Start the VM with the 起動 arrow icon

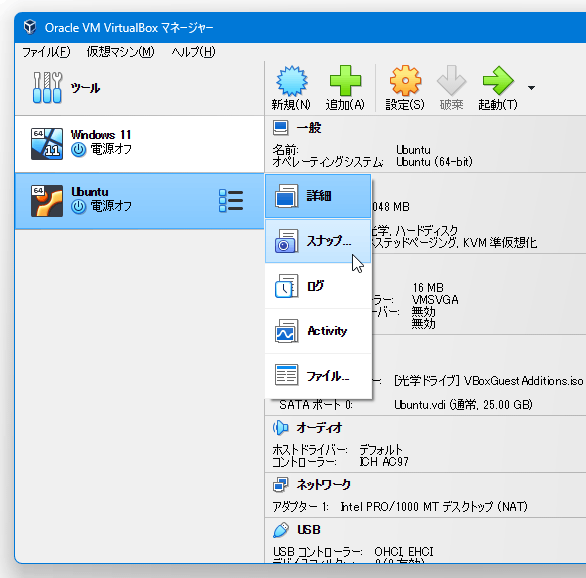[498, 81]
